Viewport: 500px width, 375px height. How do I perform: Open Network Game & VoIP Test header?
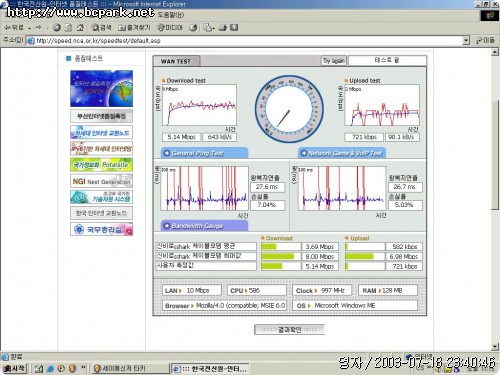tap(342, 153)
